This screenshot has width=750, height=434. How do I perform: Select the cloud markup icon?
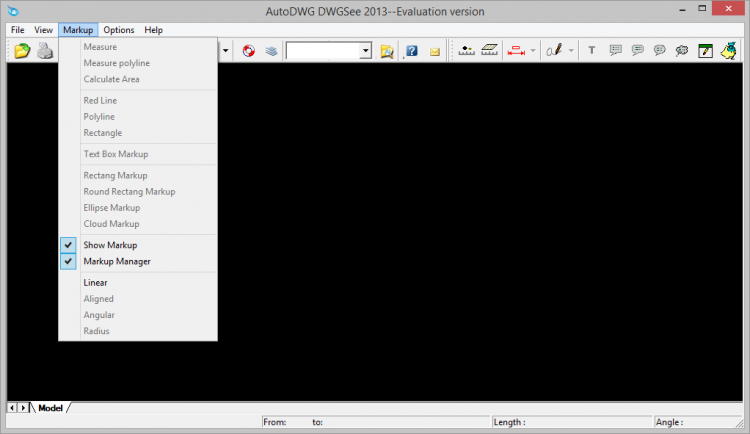point(682,50)
